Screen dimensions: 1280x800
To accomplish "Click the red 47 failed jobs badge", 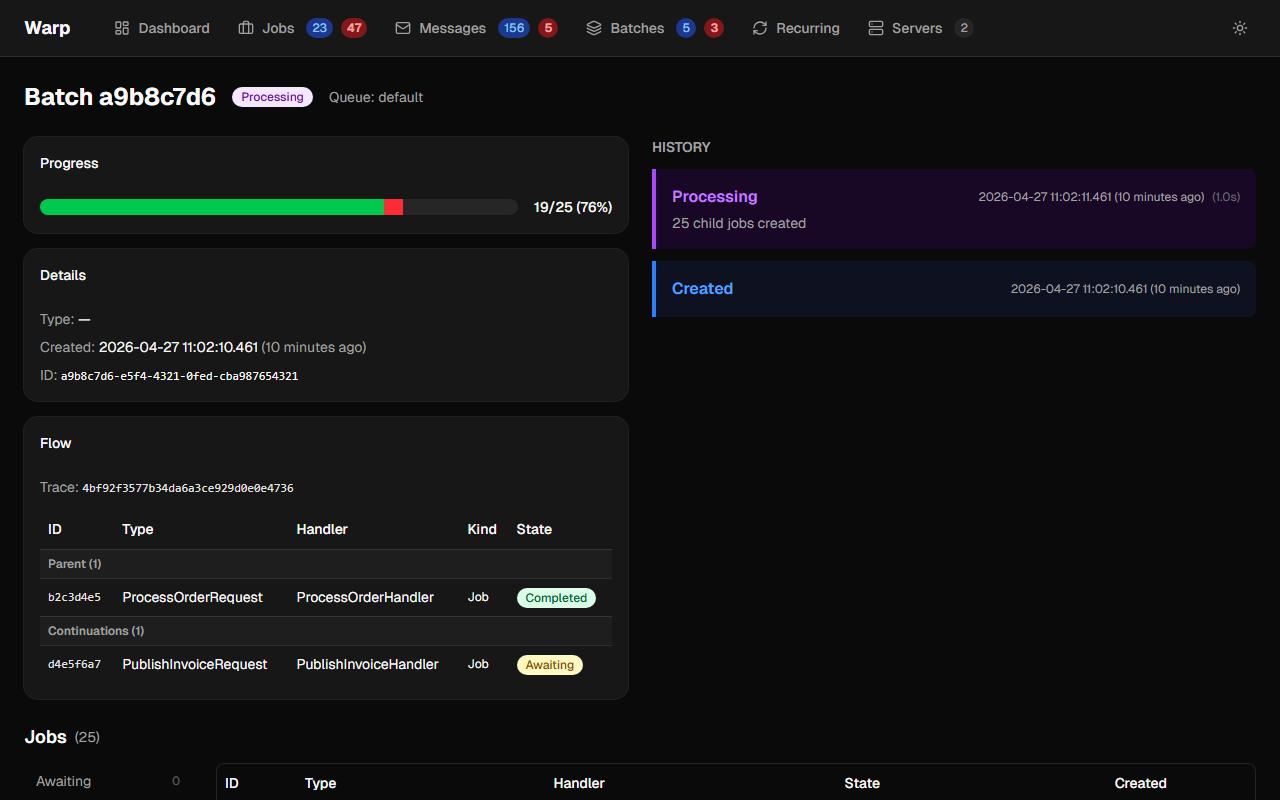I will click(x=354, y=28).
